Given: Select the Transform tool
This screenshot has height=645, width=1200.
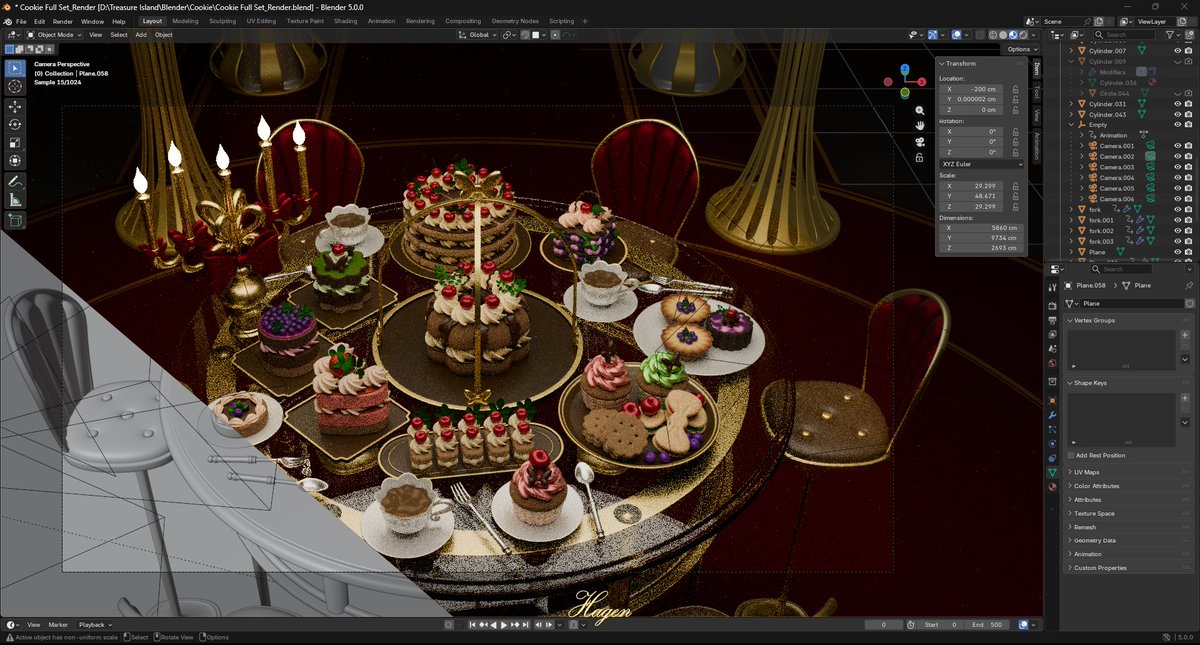Looking at the screenshot, I should 15,160.
